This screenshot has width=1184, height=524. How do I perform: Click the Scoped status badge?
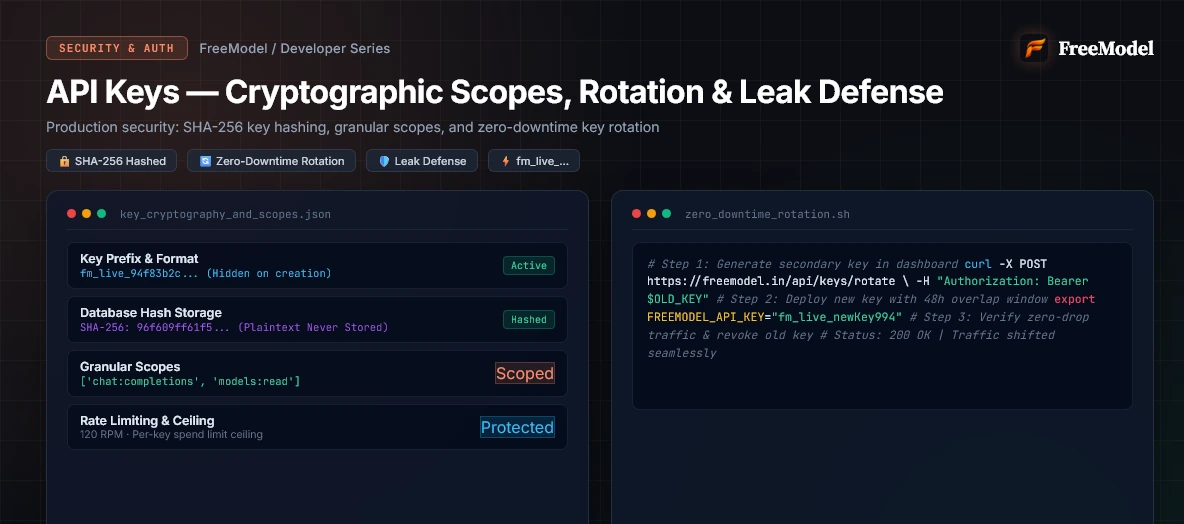(x=525, y=373)
